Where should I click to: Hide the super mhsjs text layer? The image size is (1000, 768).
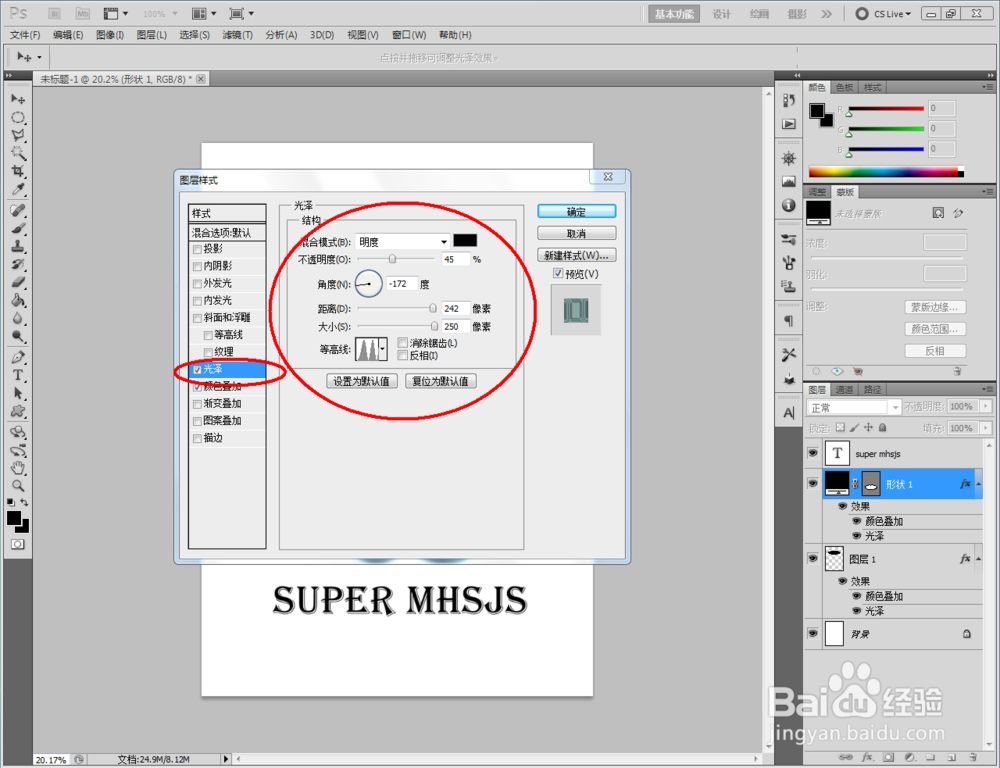(x=812, y=453)
